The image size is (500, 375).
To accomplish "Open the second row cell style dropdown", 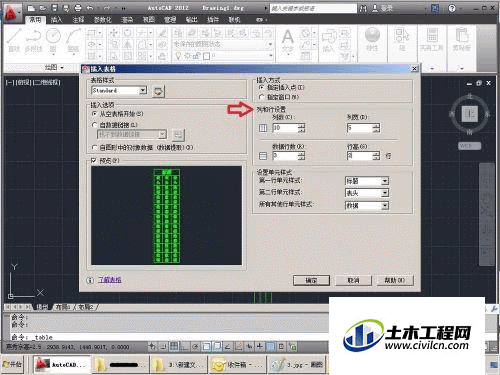I will [367, 193].
